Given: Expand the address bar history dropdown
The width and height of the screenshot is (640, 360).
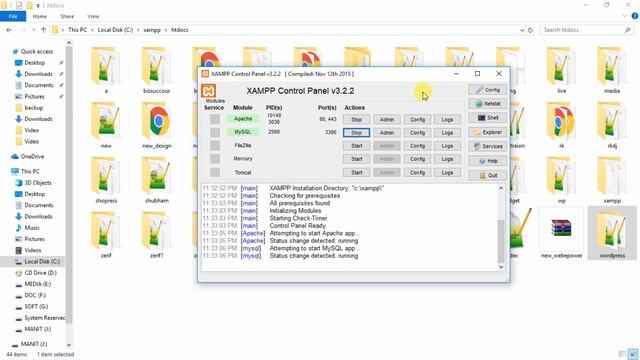Looking at the screenshot, I should tap(522, 30).
